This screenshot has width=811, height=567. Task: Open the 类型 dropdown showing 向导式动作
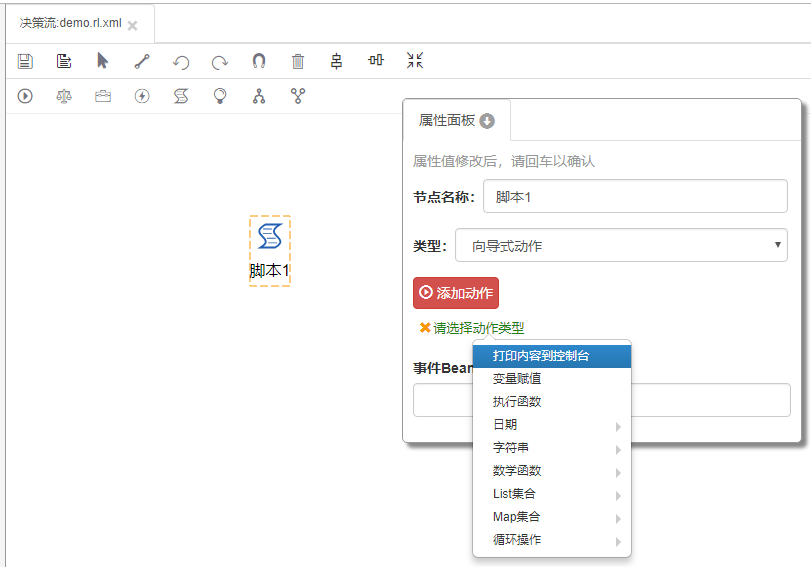[621, 245]
